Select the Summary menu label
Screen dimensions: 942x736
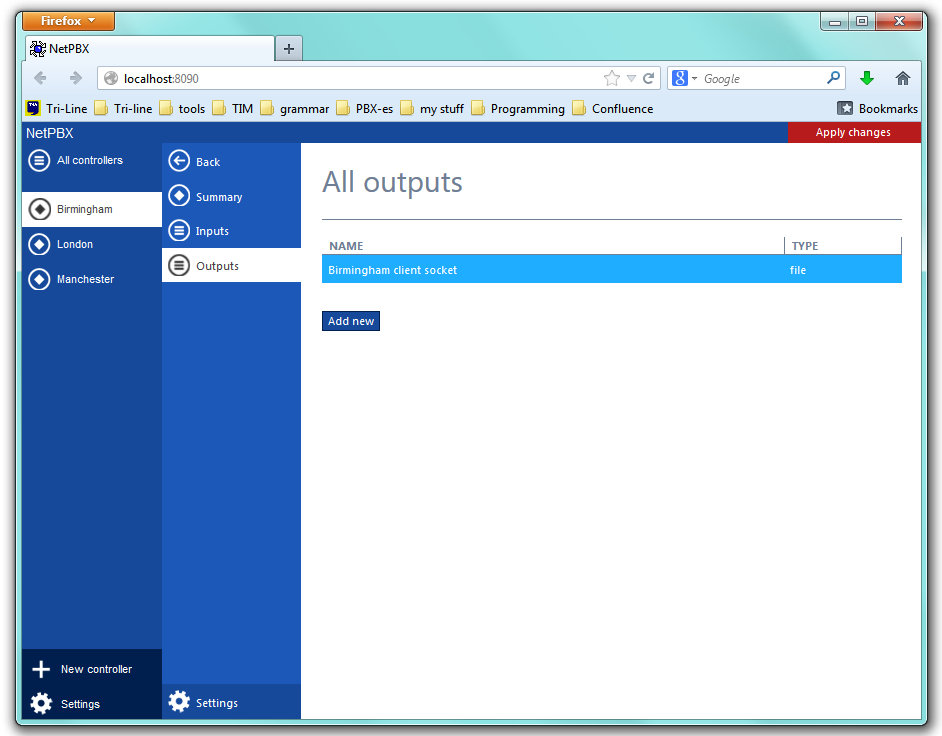pyautogui.click(x=219, y=197)
